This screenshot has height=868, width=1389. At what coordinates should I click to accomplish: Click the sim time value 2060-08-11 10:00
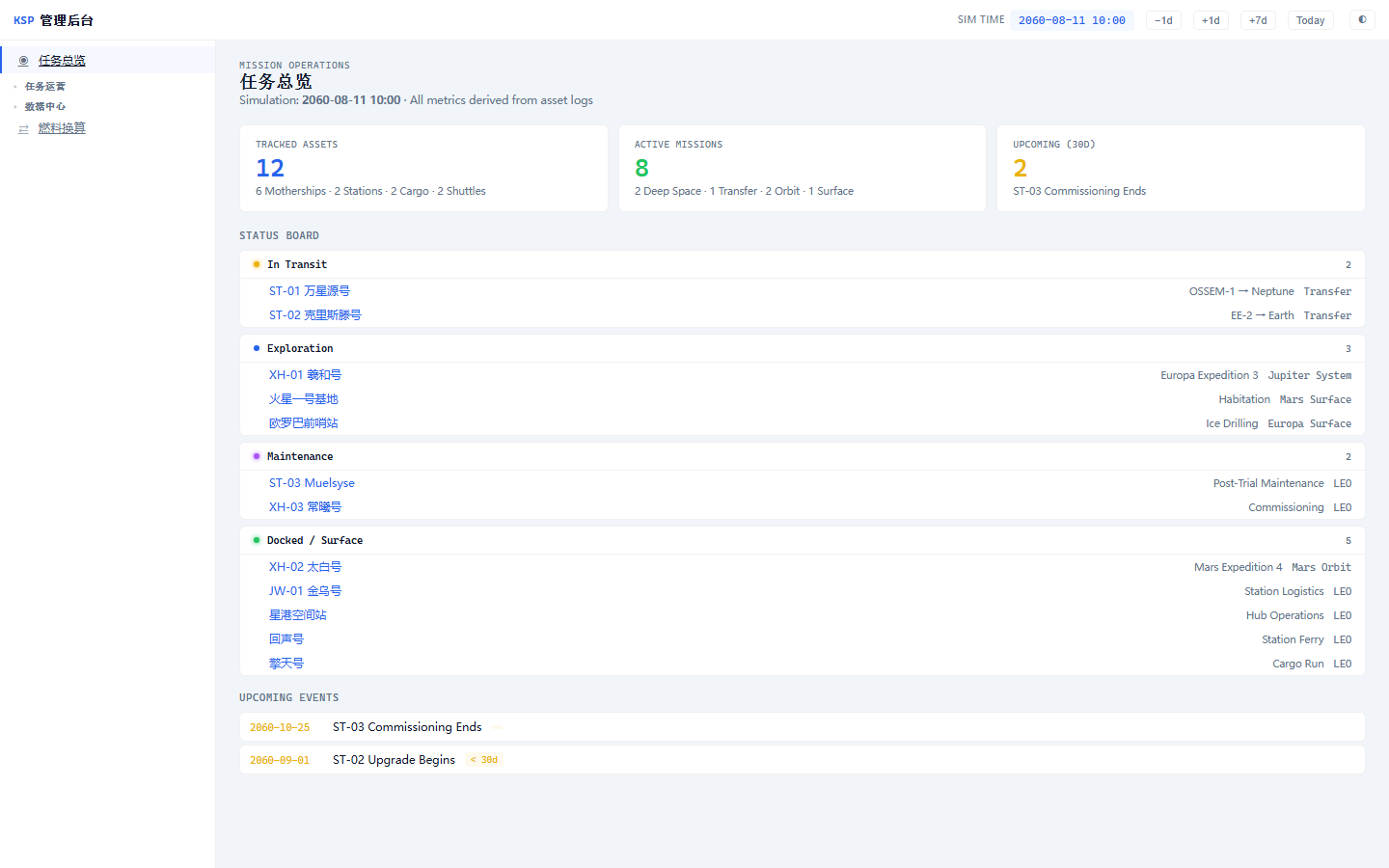[x=1072, y=20]
